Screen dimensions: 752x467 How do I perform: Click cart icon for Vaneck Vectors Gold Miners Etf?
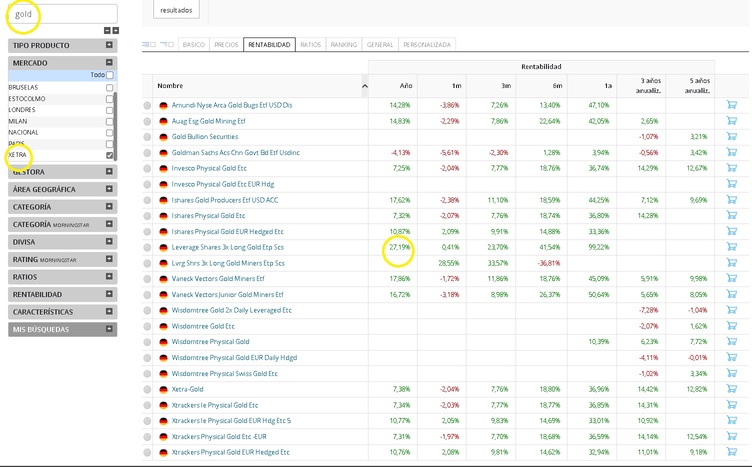click(731, 278)
